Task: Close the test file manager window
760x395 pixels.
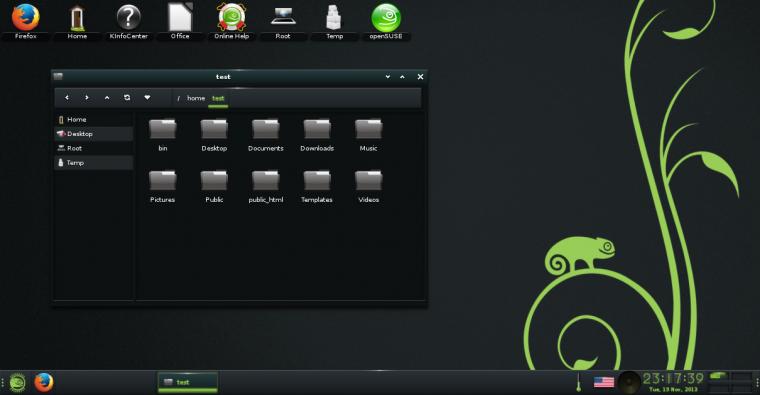Action: point(420,77)
